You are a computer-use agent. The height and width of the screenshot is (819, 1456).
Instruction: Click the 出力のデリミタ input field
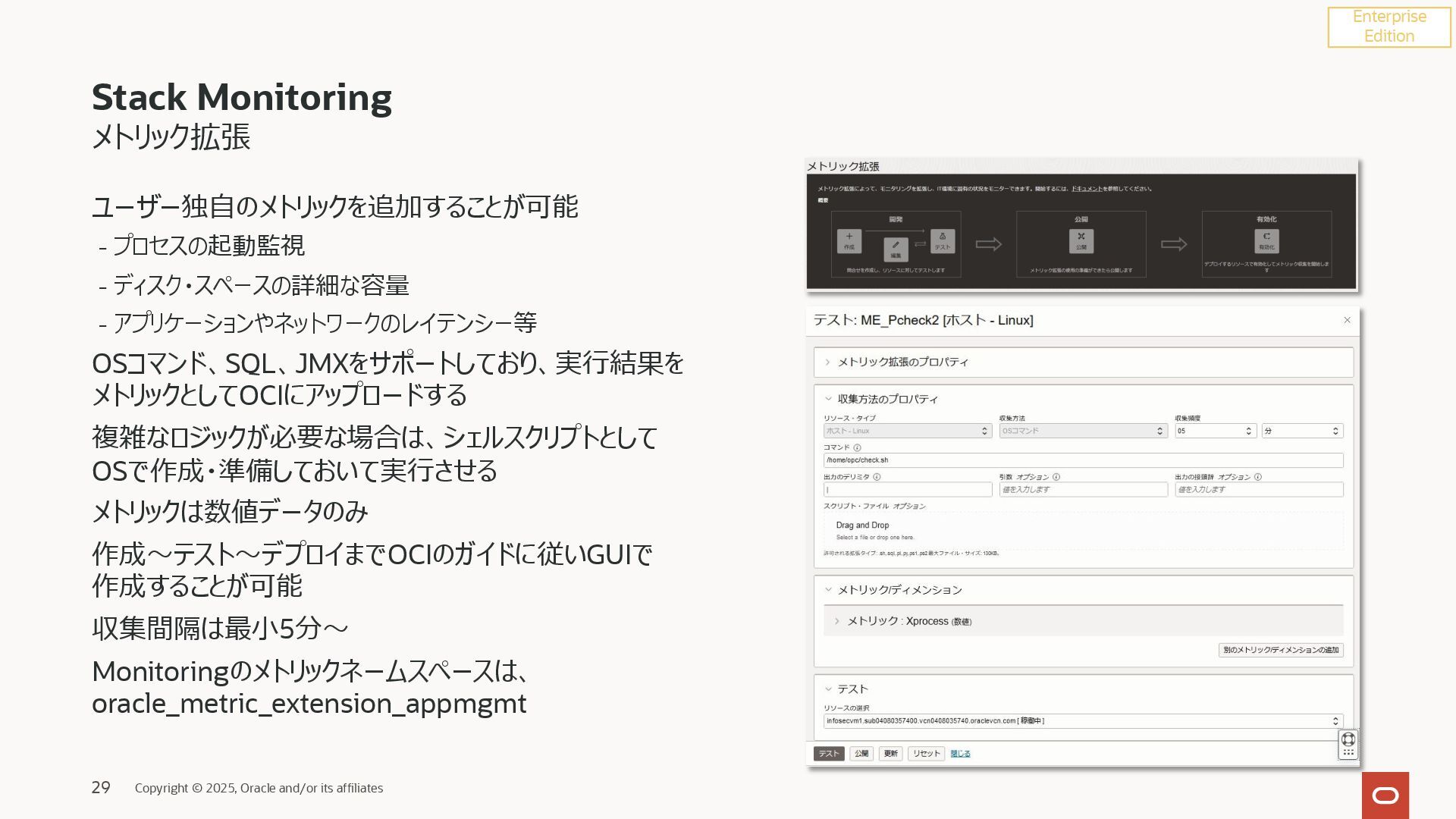coord(908,490)
